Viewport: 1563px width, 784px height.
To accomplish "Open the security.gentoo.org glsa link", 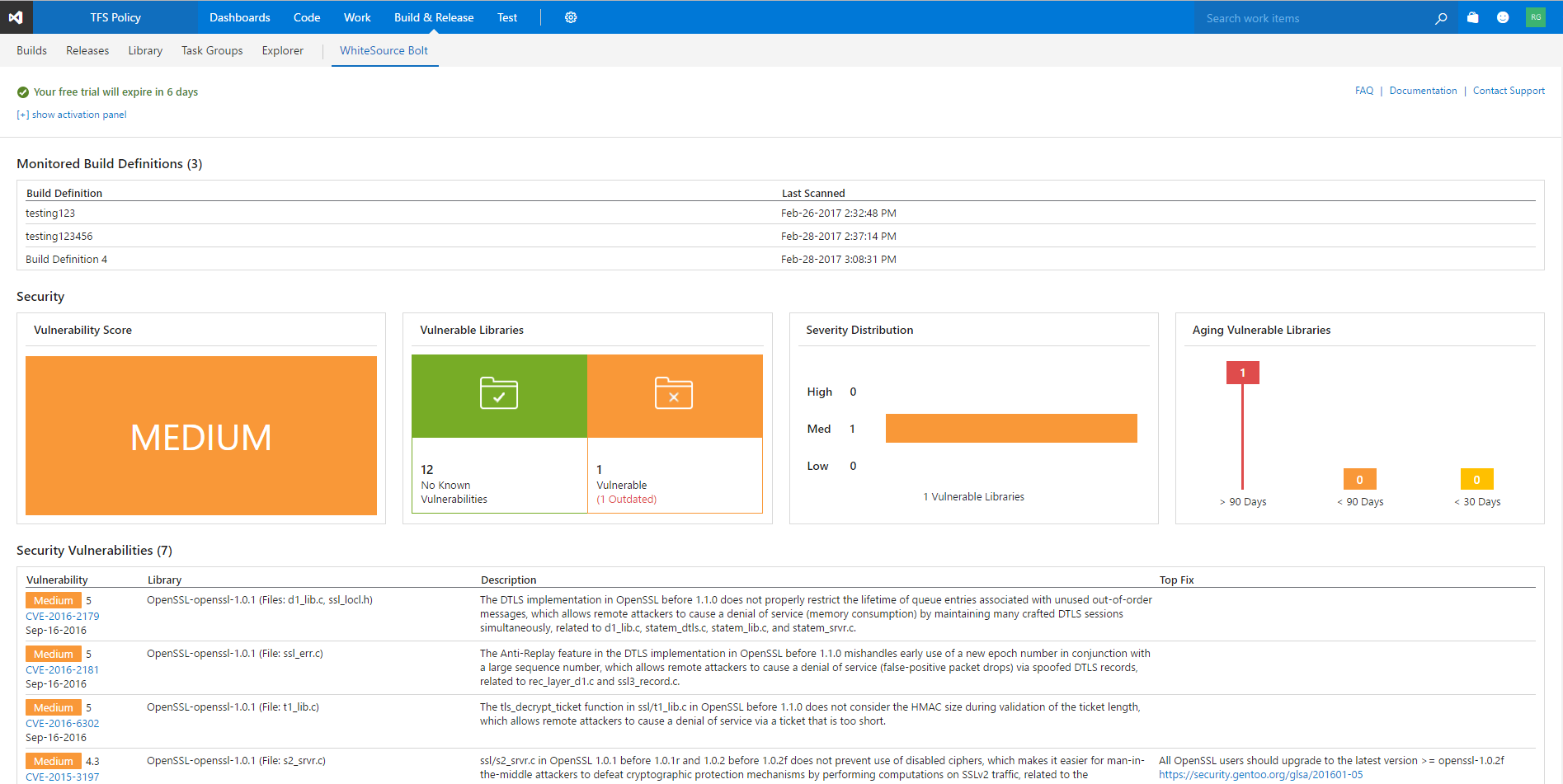I will 1260,775.
